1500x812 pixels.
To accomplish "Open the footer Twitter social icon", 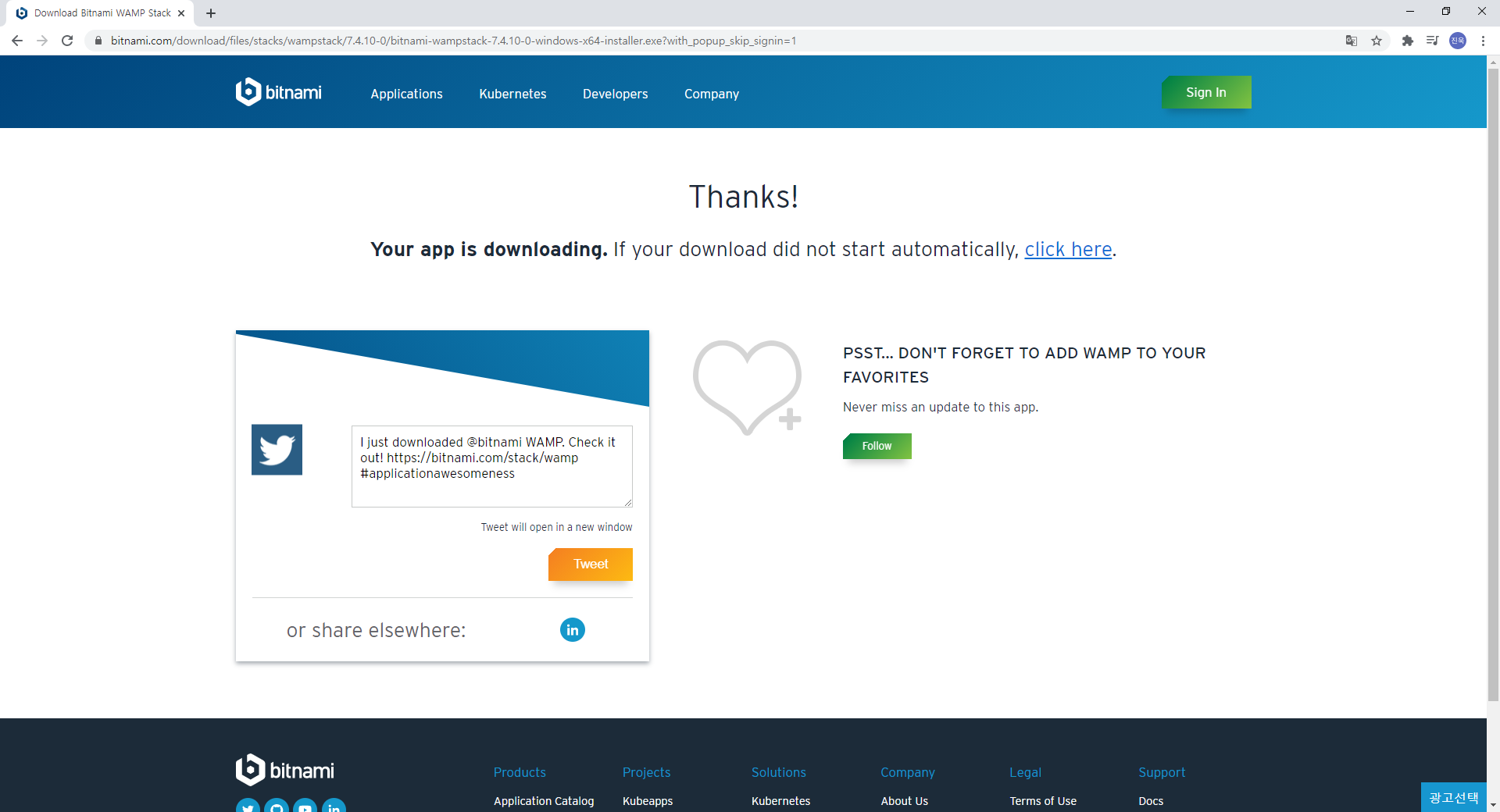I will point(248,807).
